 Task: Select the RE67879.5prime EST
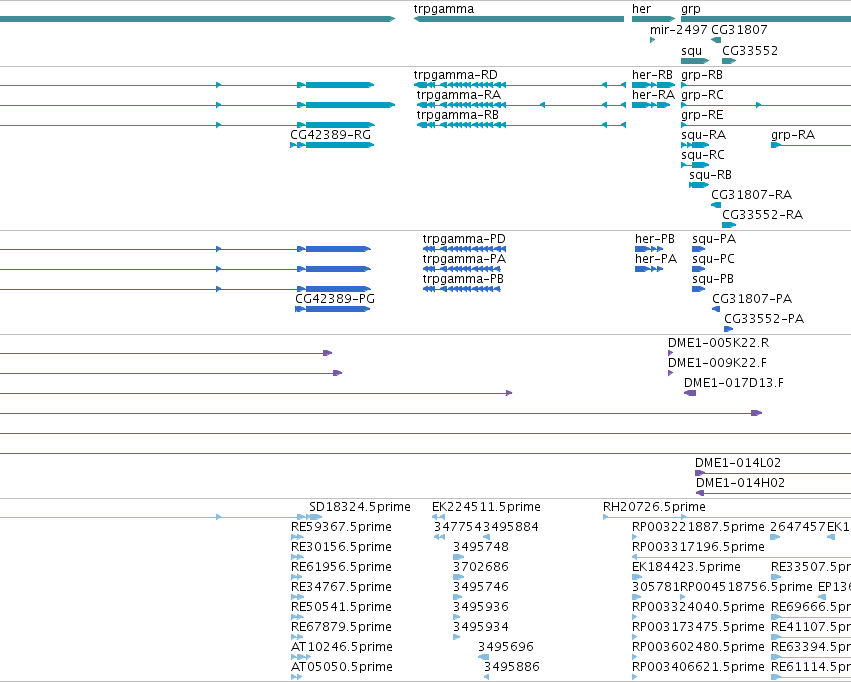(297, 638)
